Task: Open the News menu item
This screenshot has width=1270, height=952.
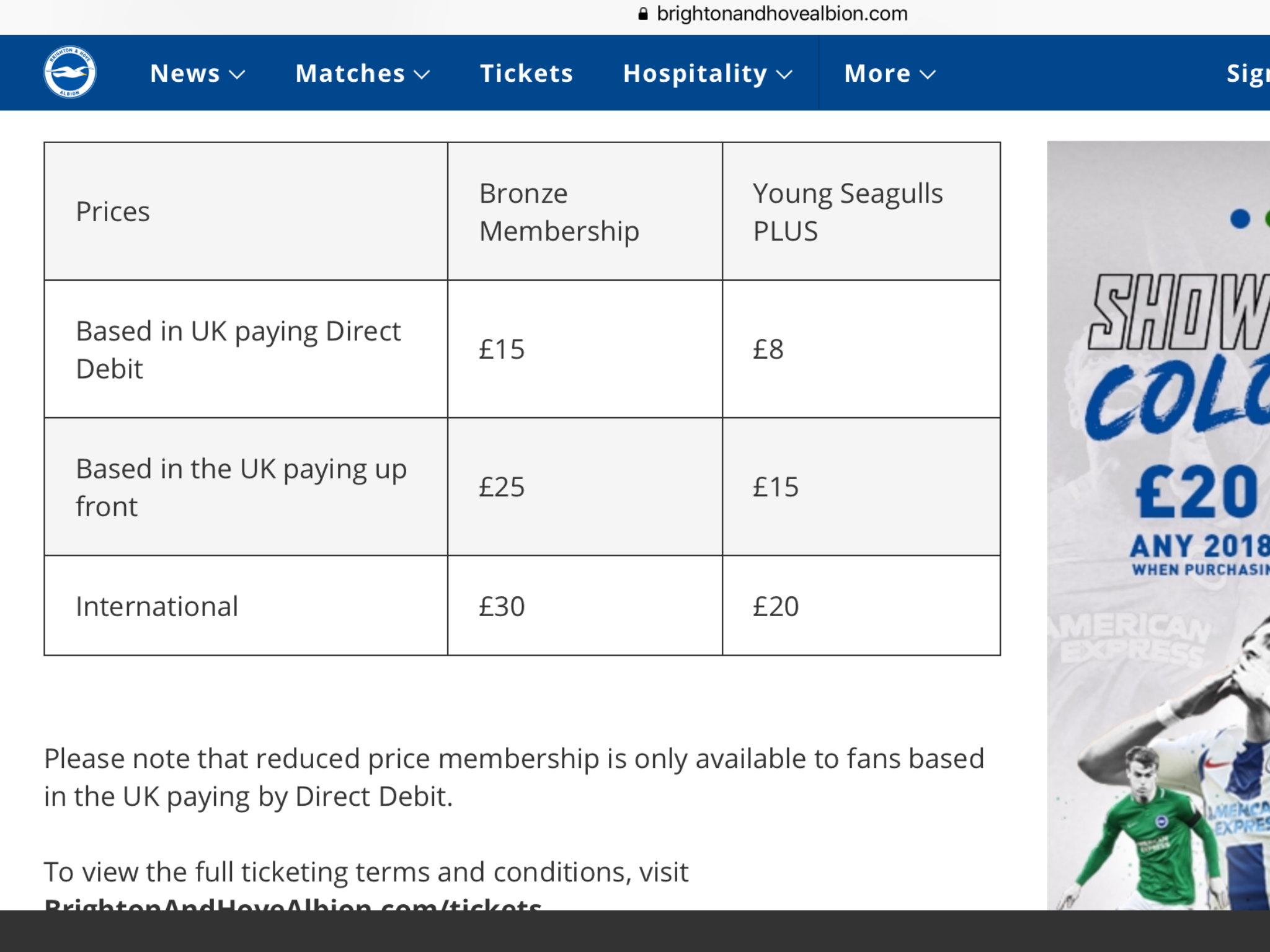Action: (x=185, y=73)
